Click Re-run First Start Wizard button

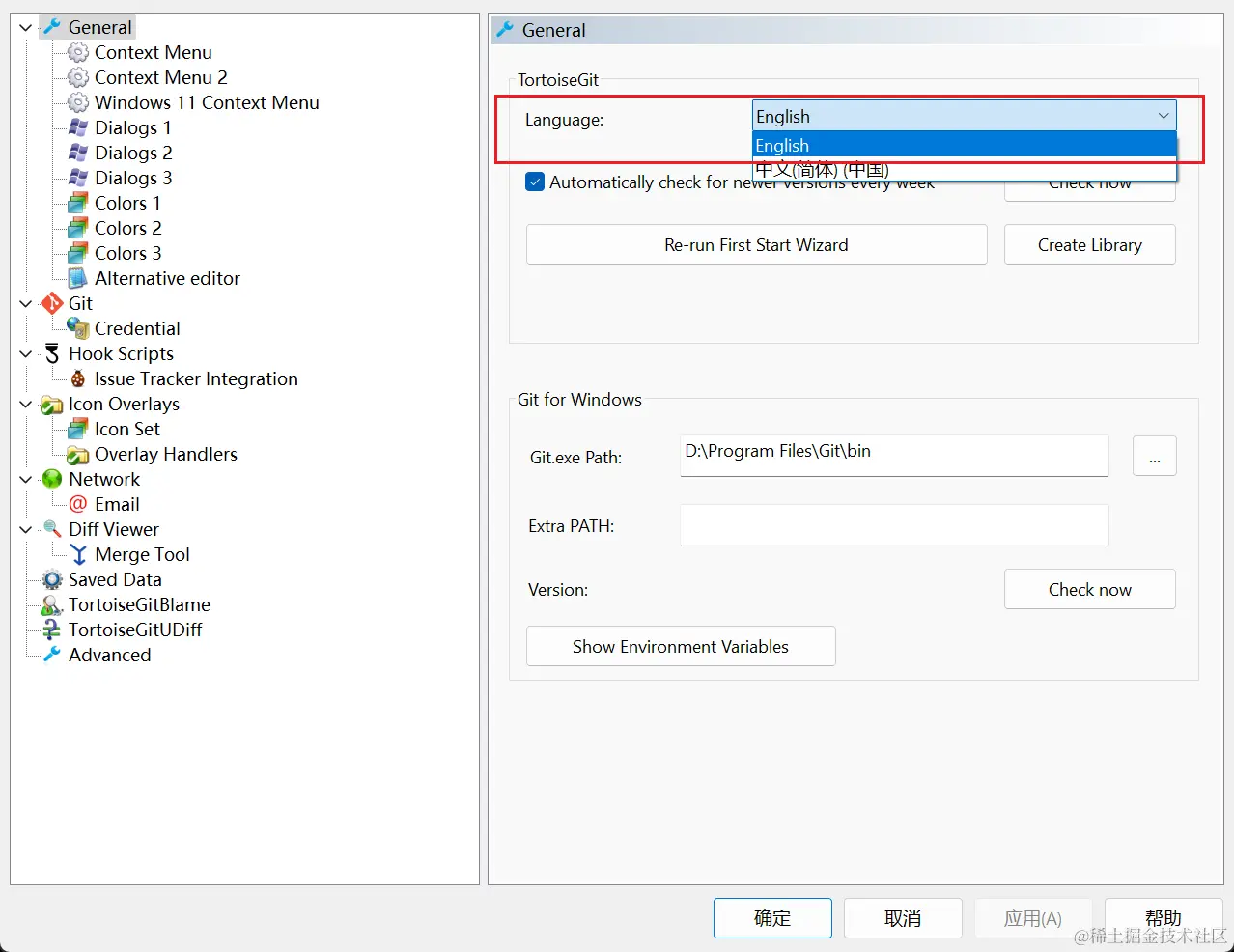click(x=756, y=245)
